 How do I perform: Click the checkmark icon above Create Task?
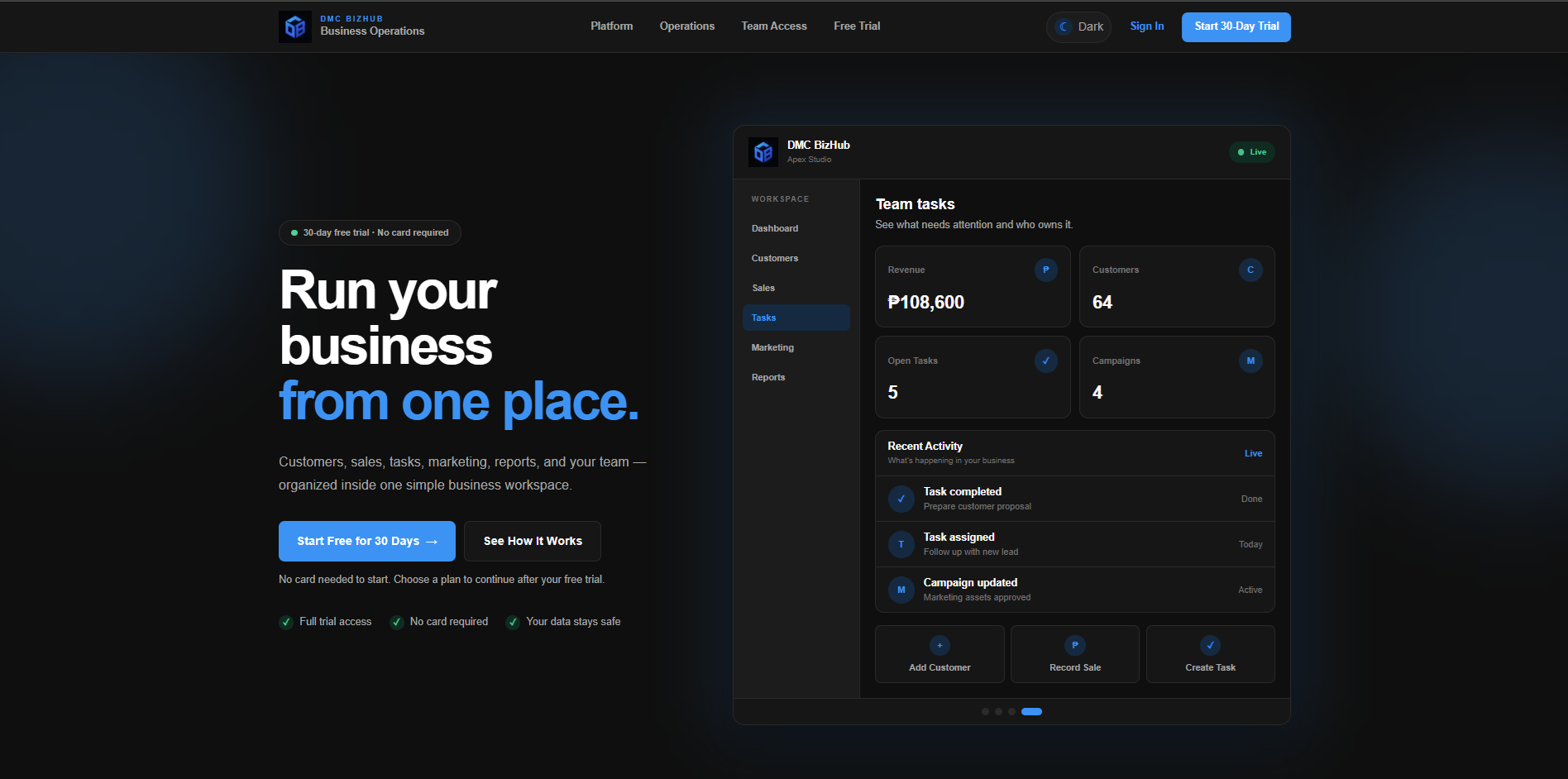click(1210, 645)
